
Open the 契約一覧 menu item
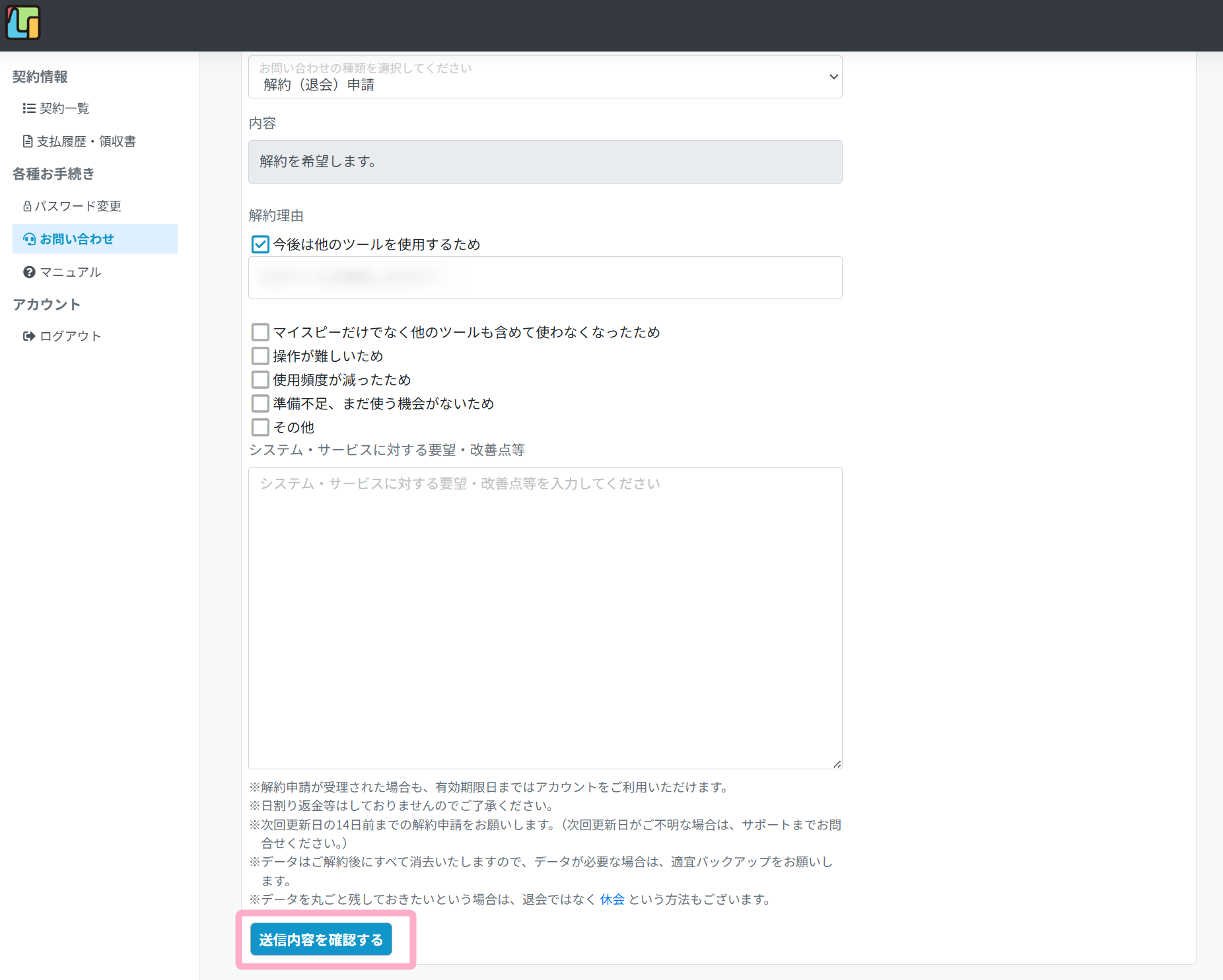(x=64, y=108)
